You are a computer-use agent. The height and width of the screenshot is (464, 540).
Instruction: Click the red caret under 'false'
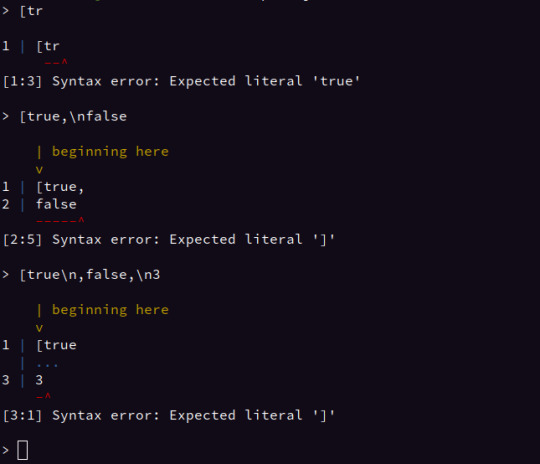(x=81, y=220)
